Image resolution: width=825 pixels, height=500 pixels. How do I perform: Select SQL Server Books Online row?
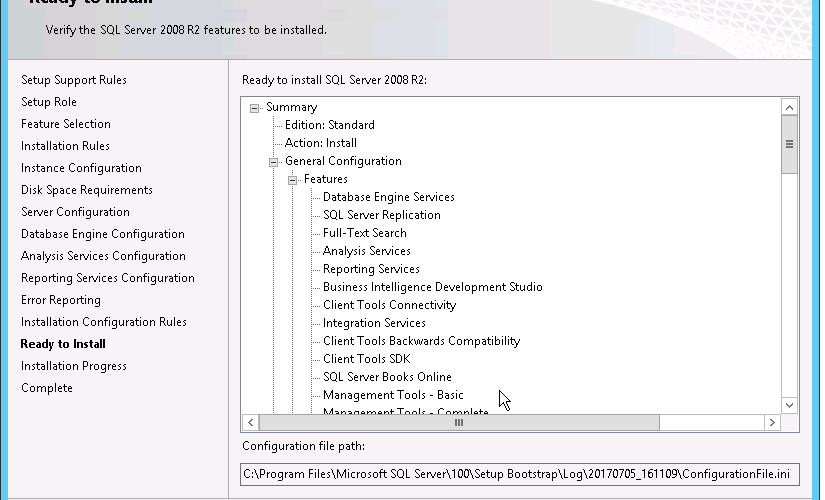click(387, 377)
